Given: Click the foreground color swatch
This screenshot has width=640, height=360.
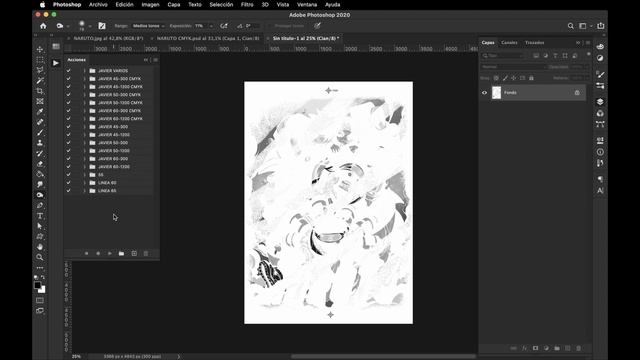Looking at the screenshot, I should click(38, 285).
